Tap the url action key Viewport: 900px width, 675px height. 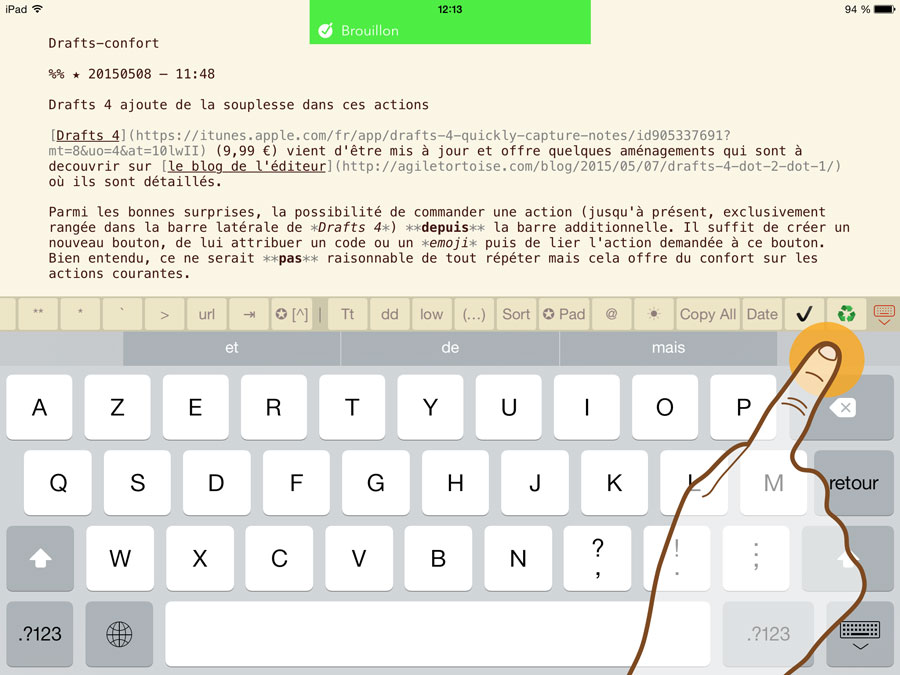tap(206, 314)
